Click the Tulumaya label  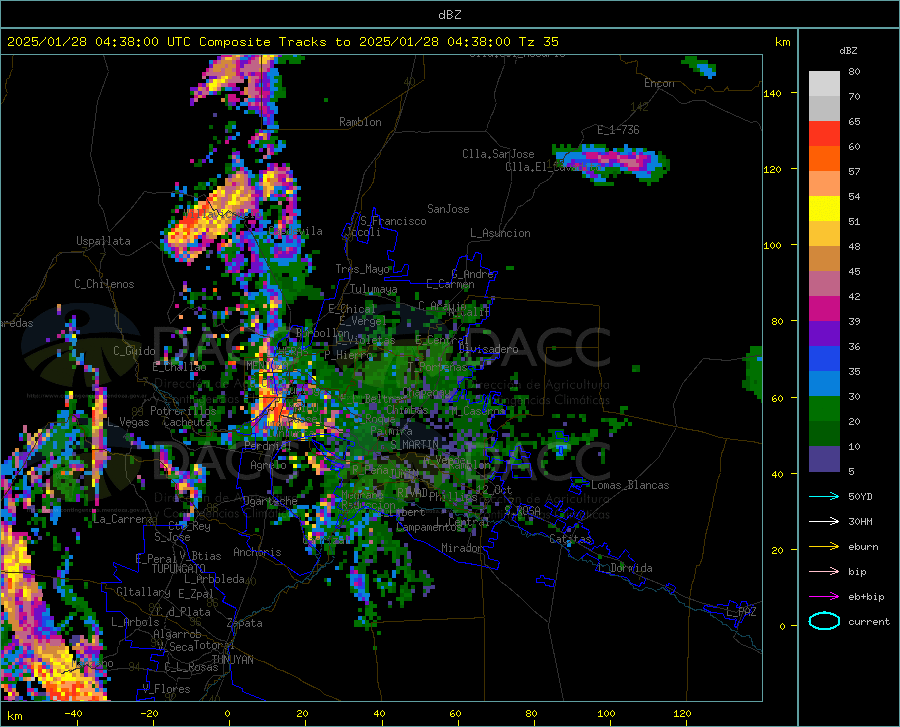[x=373, y=289]
